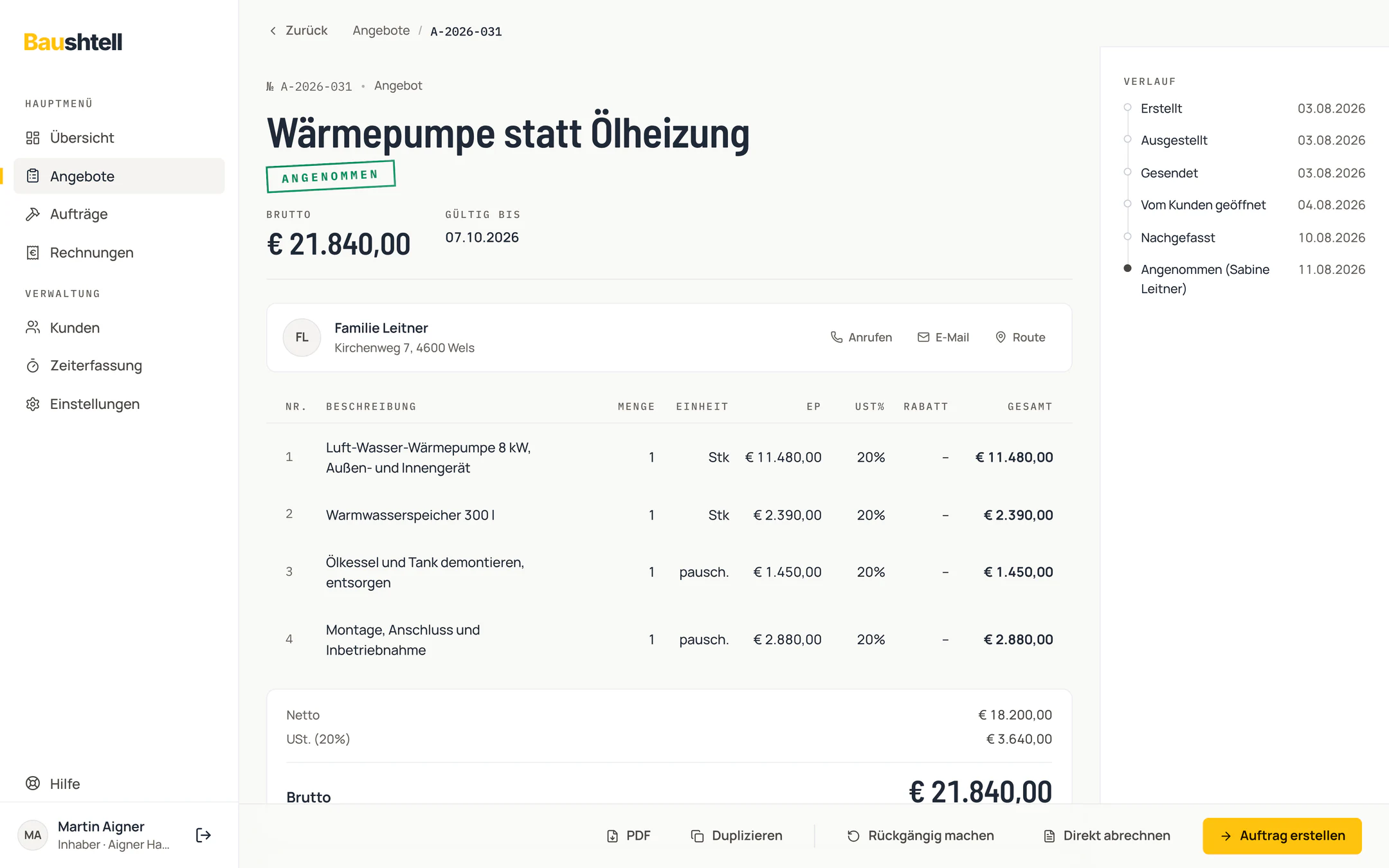Click the undo arrow icon for Rückgängig machen
The width and height of the screenshot is (1389, 868).
coord(853,836)
